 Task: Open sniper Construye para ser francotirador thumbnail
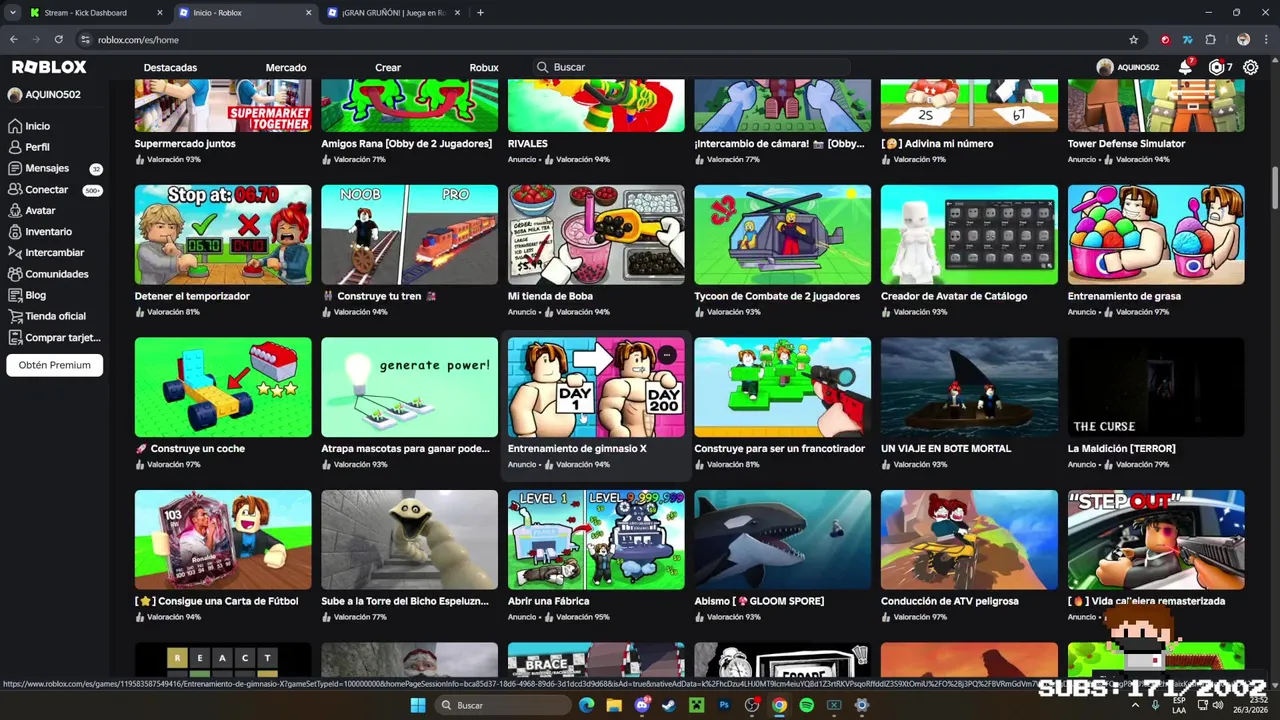click(783, 387)
